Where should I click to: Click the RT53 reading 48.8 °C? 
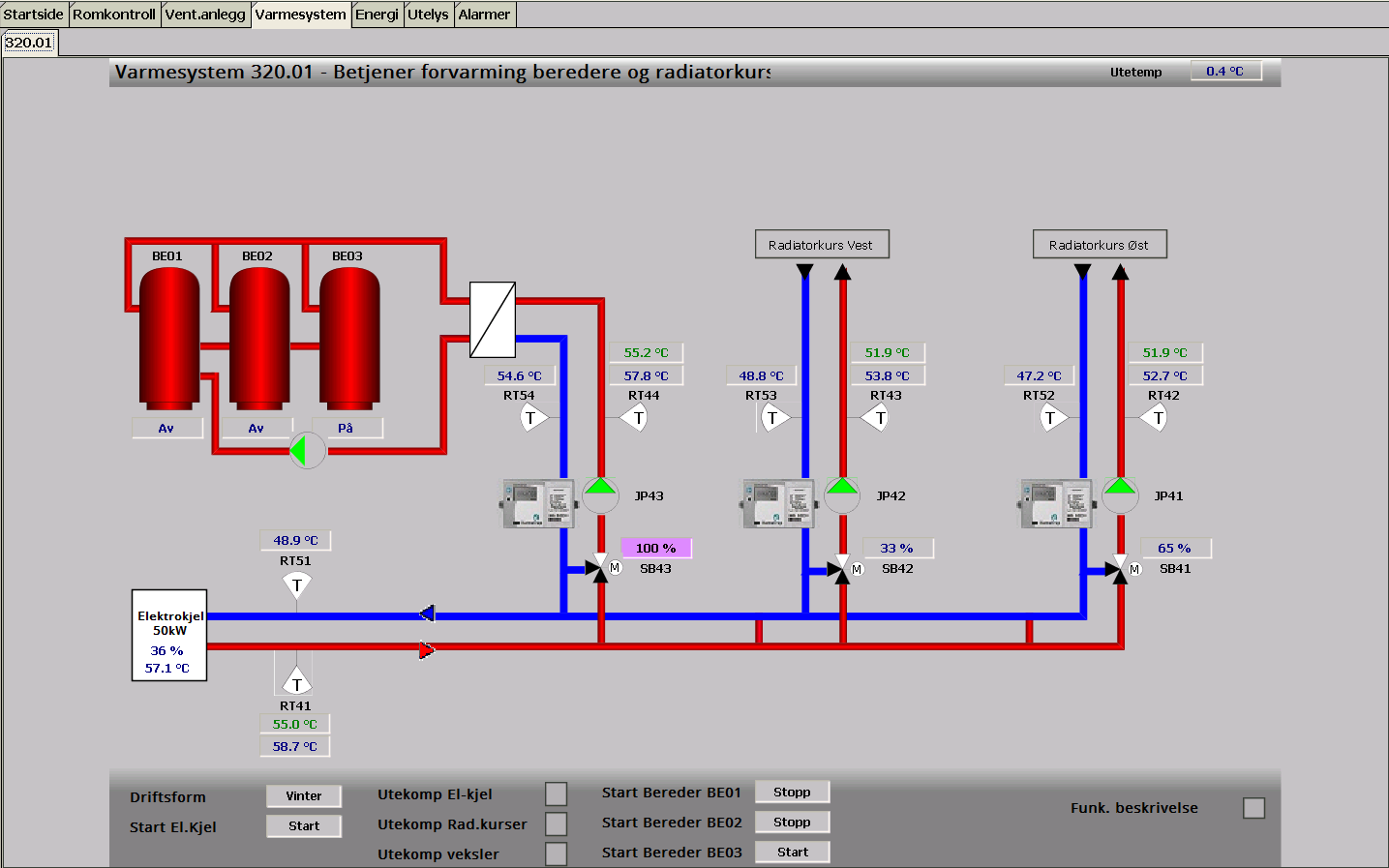point(762,375)
